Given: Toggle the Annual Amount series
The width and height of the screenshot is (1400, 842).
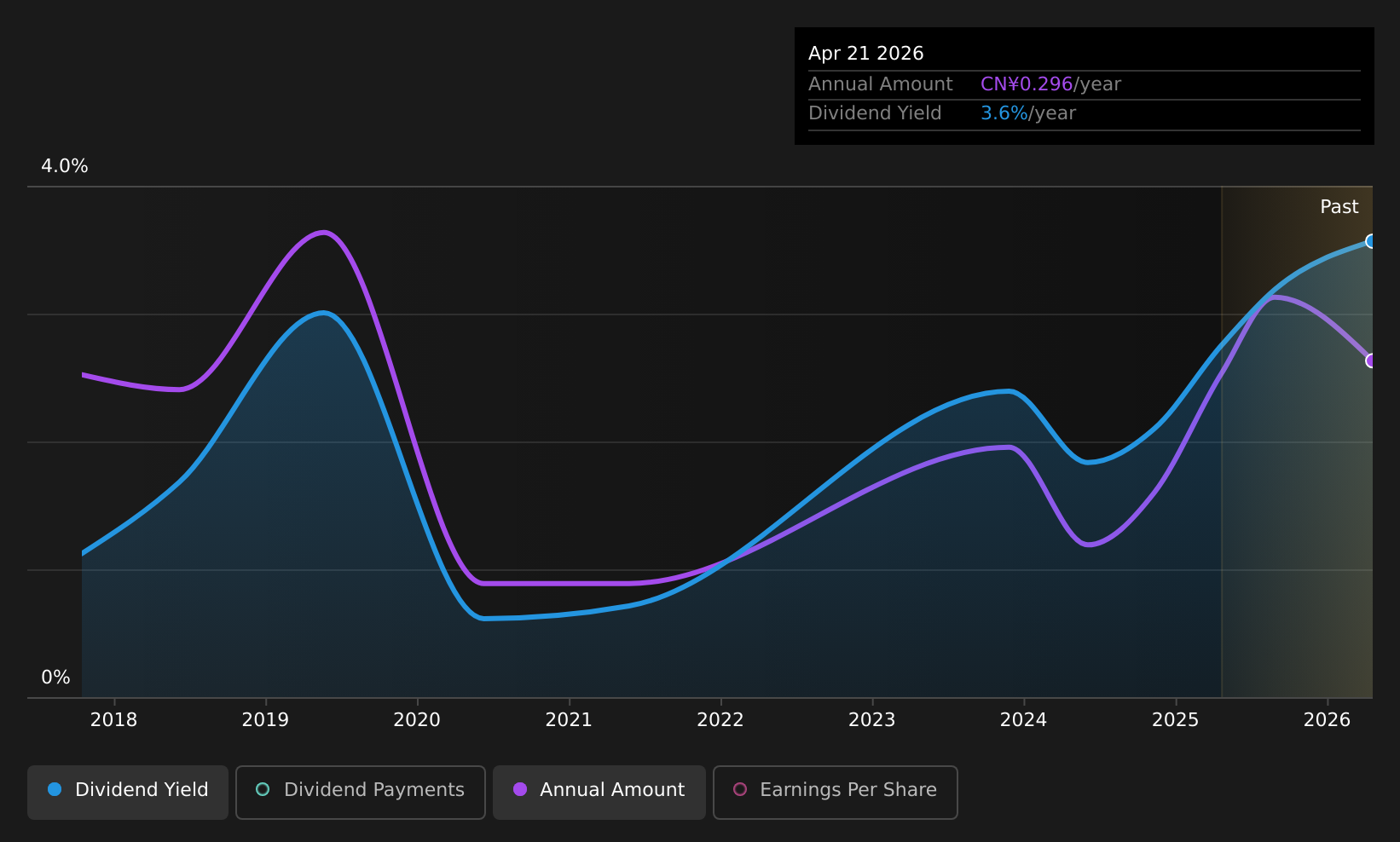Looking at the screenshot, I should tap(599, 793).
